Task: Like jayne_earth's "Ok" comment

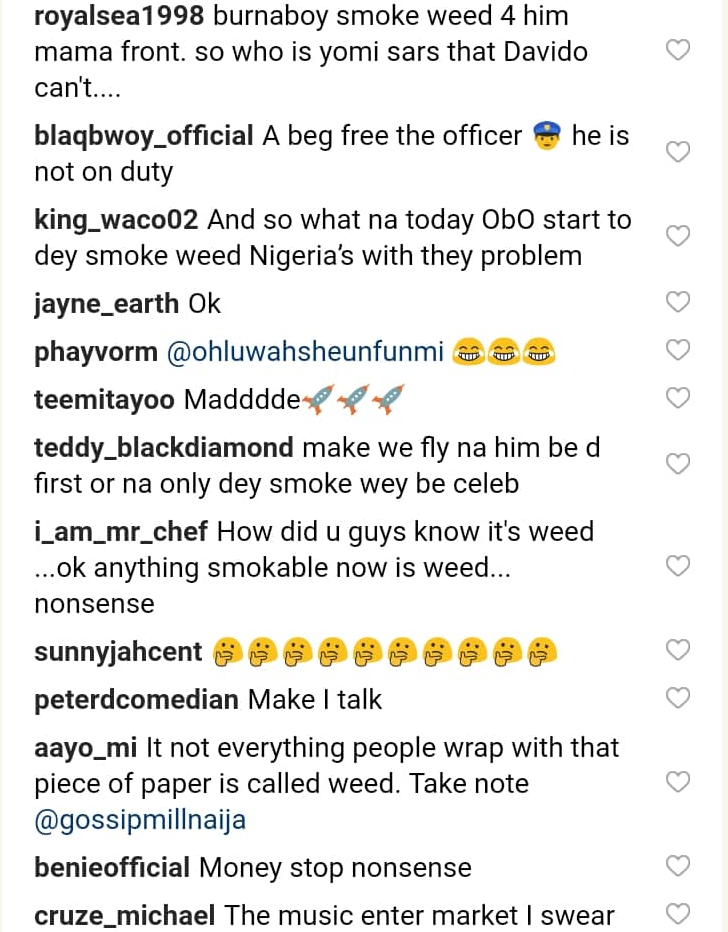Action: tap(678, 302)
